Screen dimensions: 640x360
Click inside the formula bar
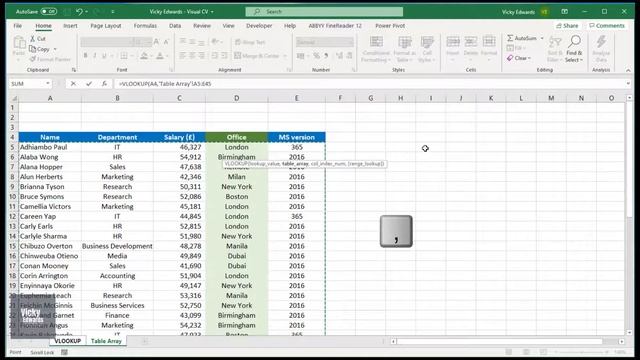click(369, 84)
